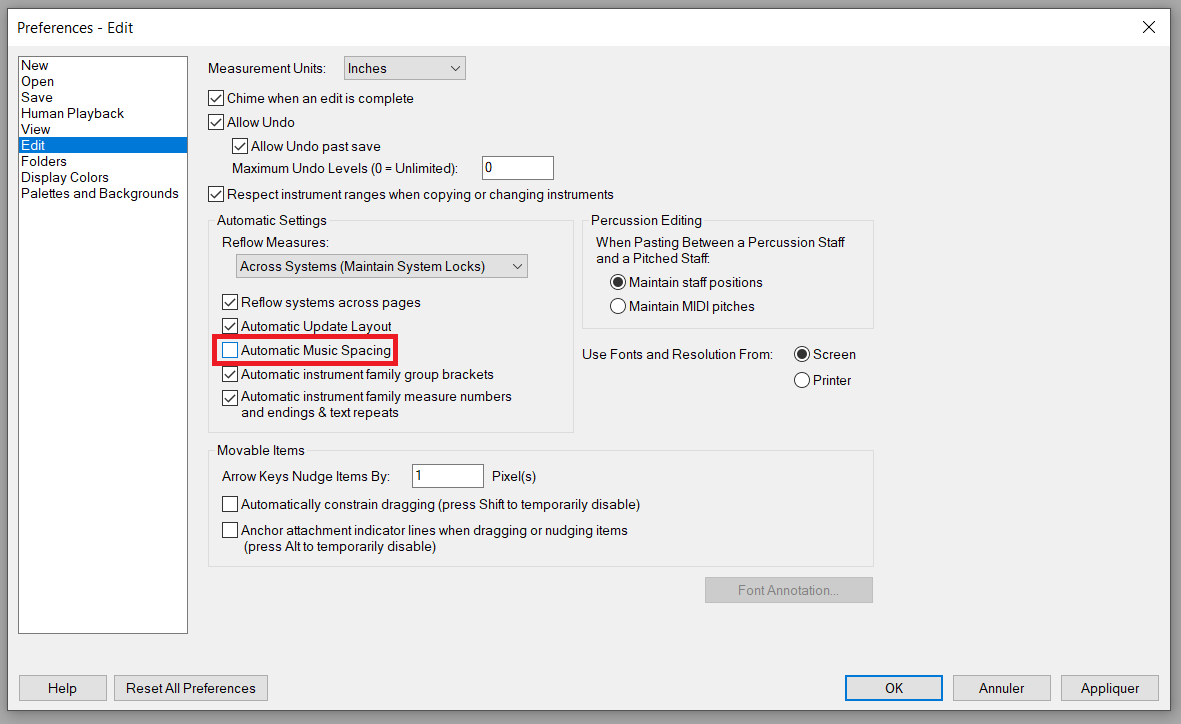Viewport: 1181px width, 724px height.
Task: Click the Appliquer button
Action: (x=1110, y=688)
